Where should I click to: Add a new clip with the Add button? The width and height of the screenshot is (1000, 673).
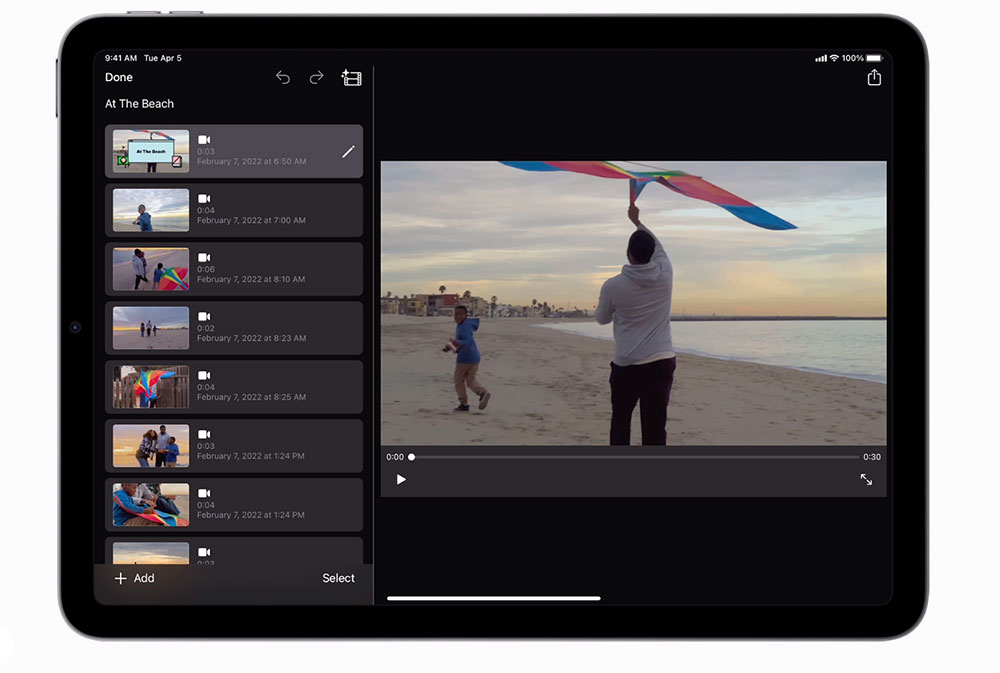[135, 578]
